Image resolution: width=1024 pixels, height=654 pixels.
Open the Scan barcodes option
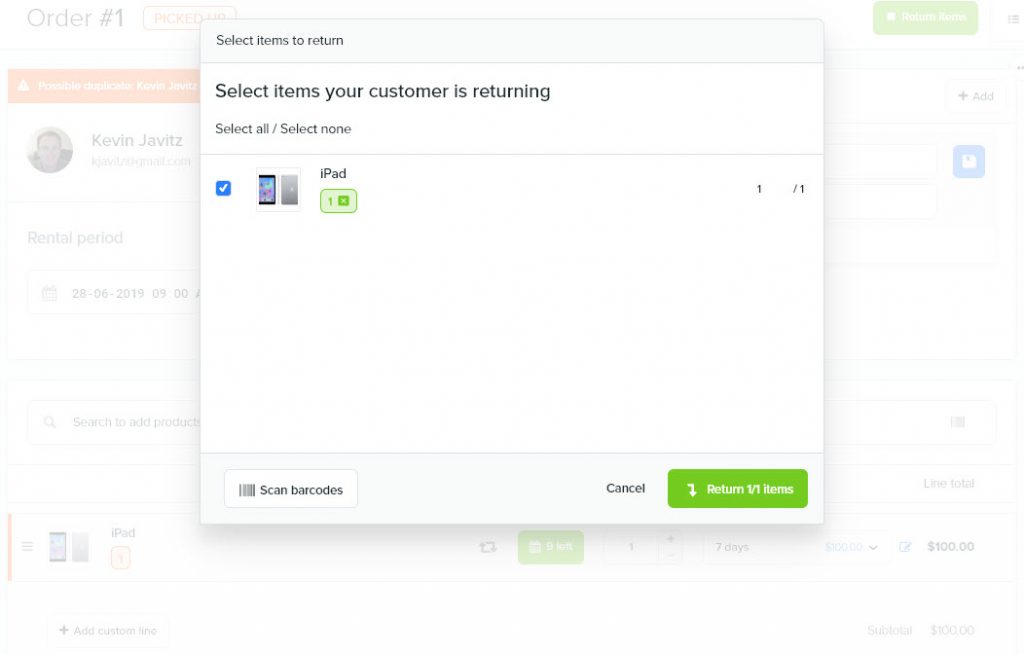point(291,489)
